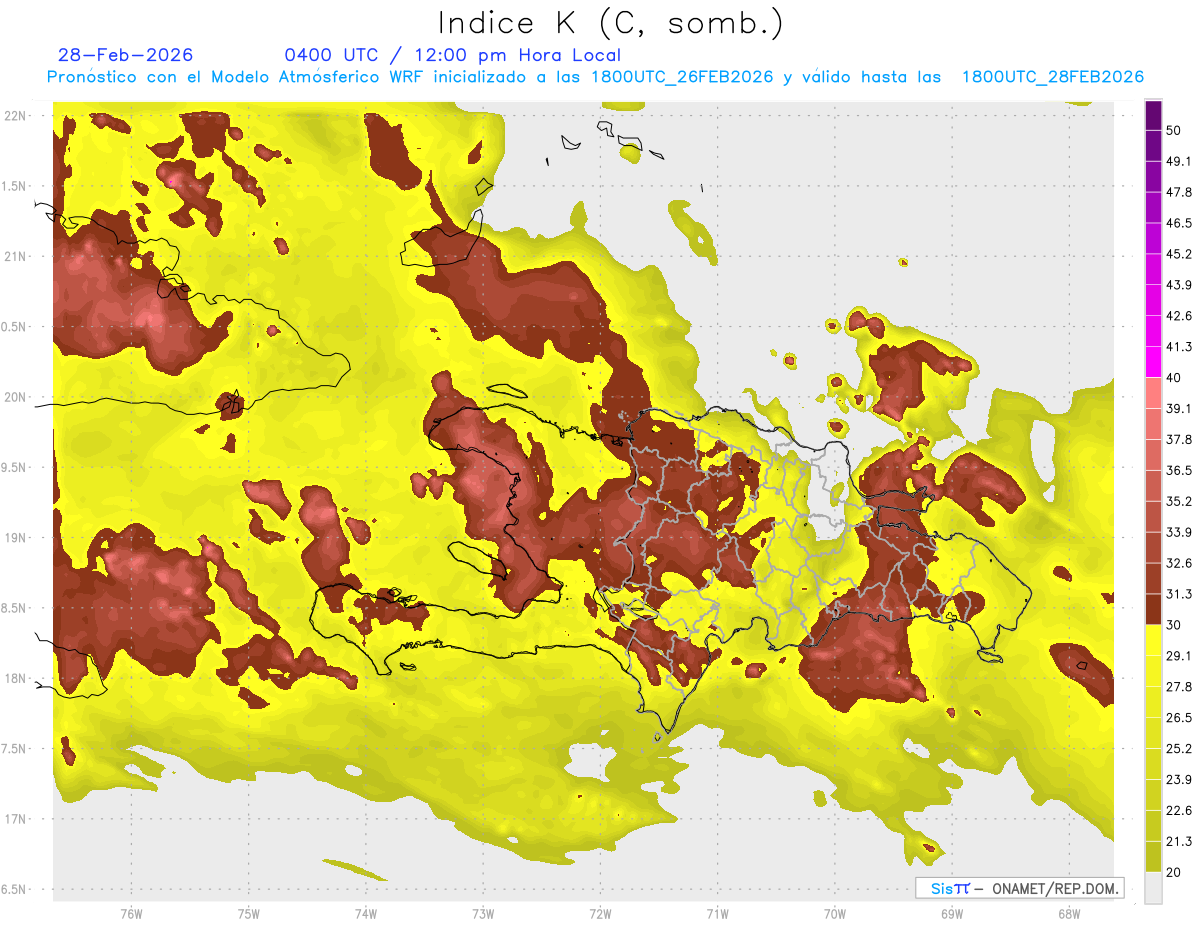Click the legend value '22.6'
This screenshot has height=927, width=1200.
tap(1179, 810)
